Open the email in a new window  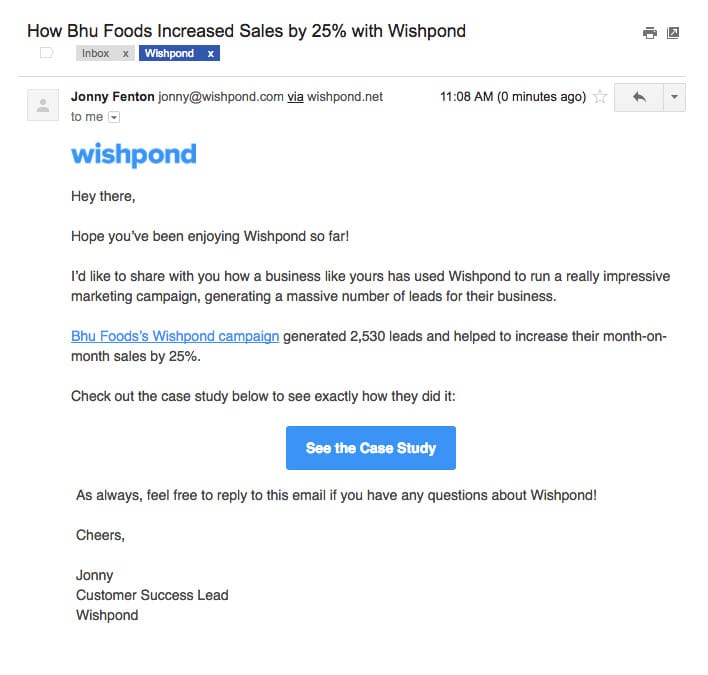click(x=673, y=33)
